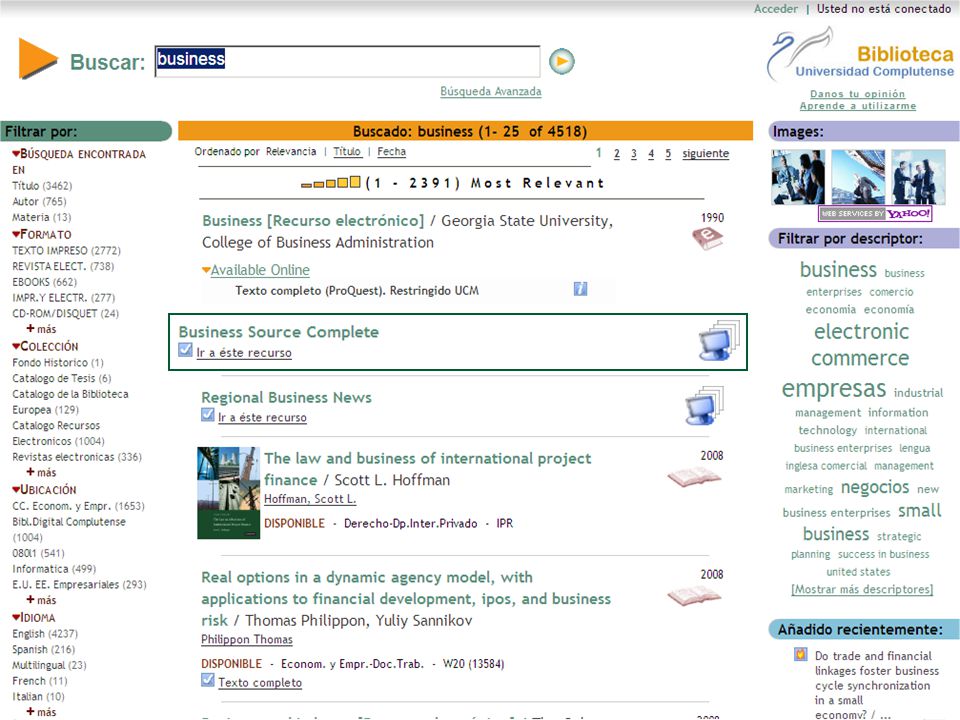Click the relevance bar indicator icon
This screenshot has height=720, width=960.
click(x=331, y=182)
